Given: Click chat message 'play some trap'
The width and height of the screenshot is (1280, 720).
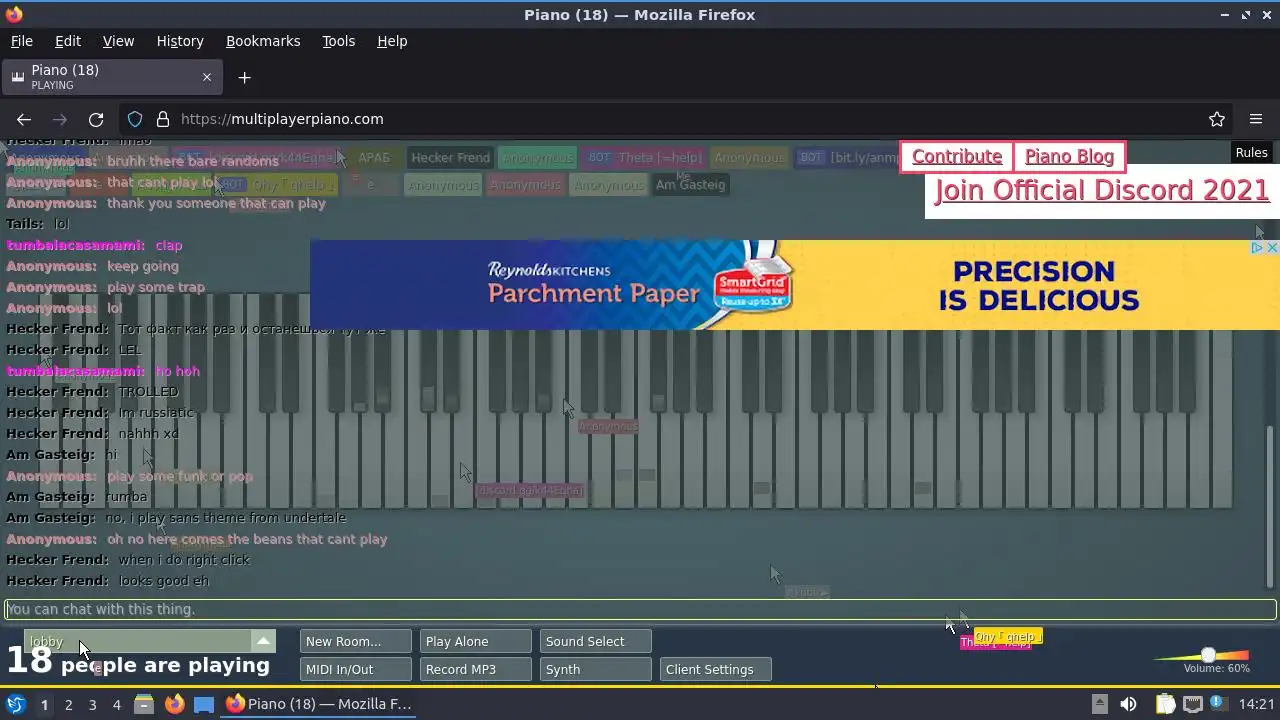Looking at the screenshot, I should pyautogui.click(x=156, y=287).
